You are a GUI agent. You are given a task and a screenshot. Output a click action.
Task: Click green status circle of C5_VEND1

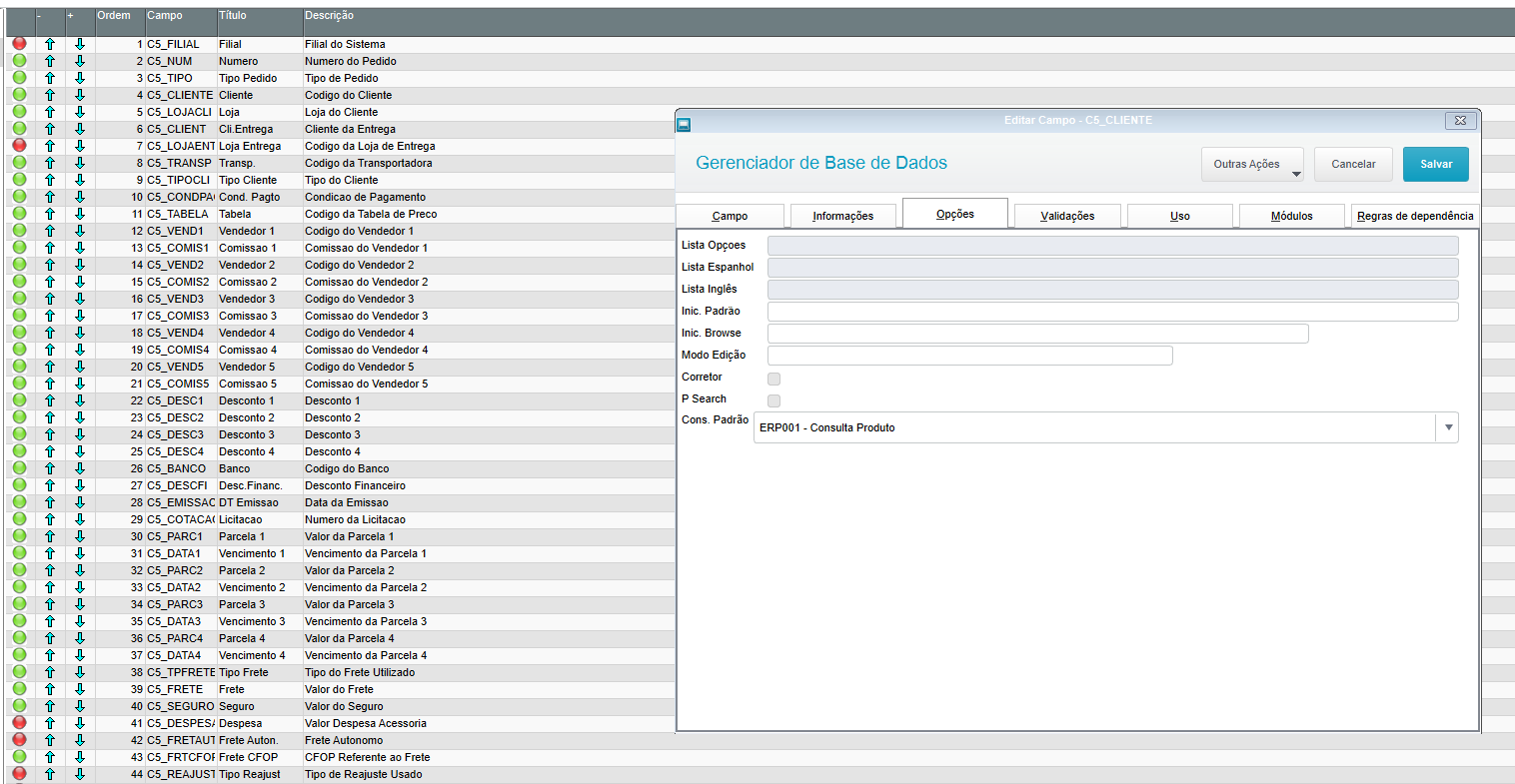(19, 231)
